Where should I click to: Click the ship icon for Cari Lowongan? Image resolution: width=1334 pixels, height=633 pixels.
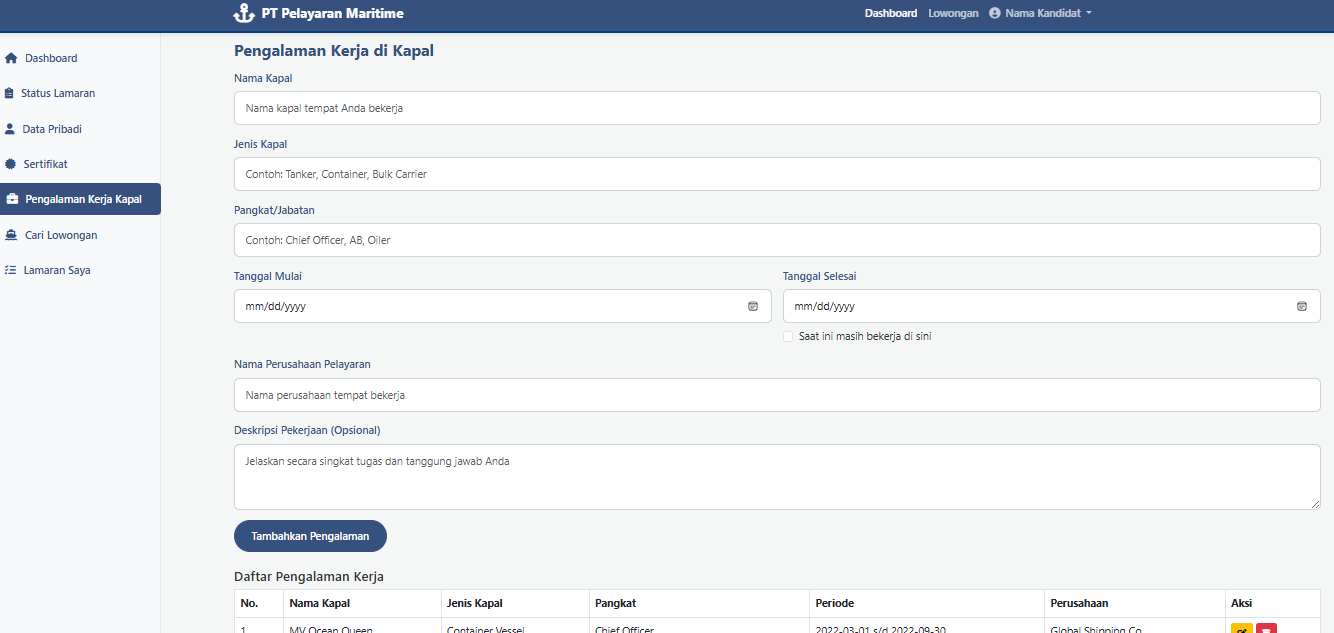pos(11,235)
